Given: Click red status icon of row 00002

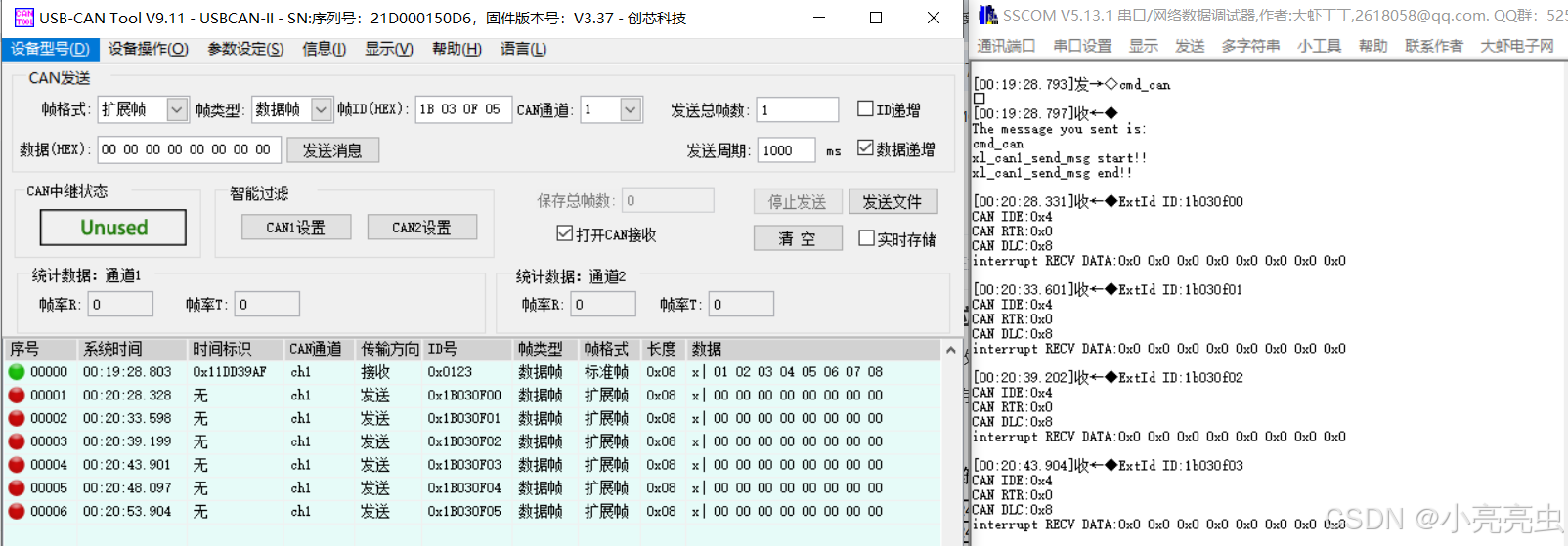Looking at the screenshot, I should click(x=16, y=418).
